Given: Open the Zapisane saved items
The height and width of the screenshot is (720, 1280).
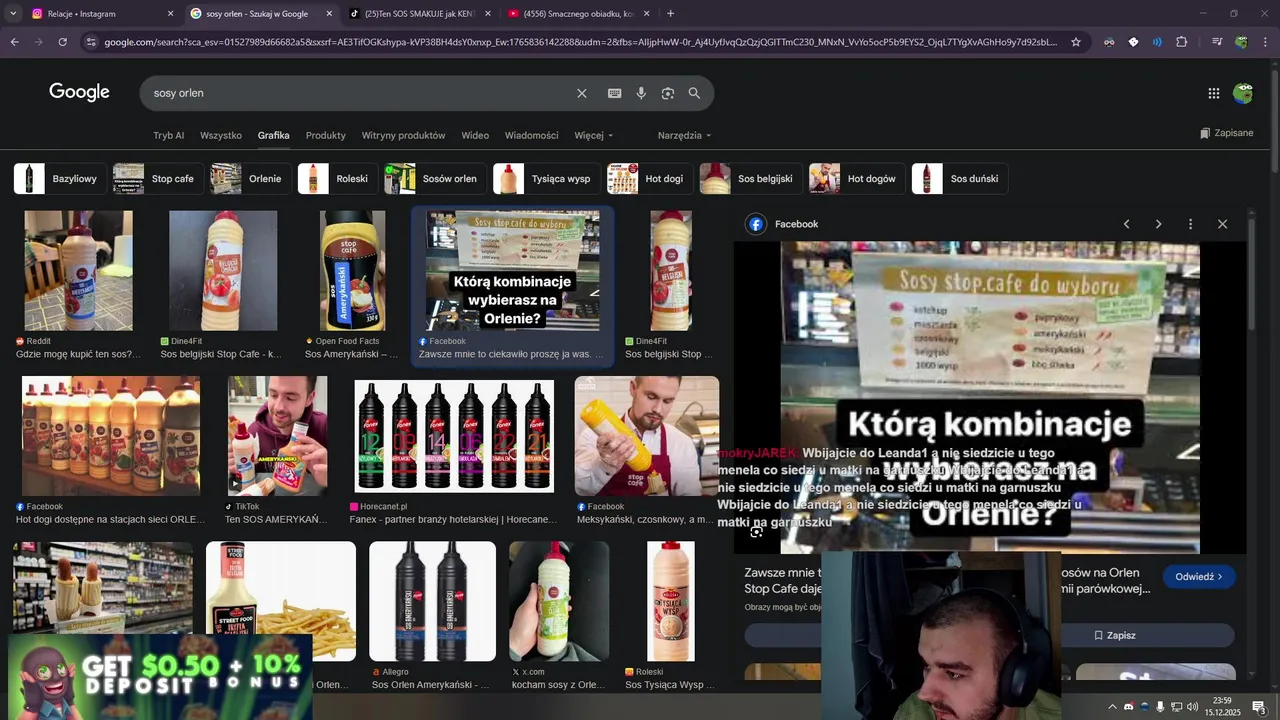Looking at the screenshot, I should coord(1226,133).
